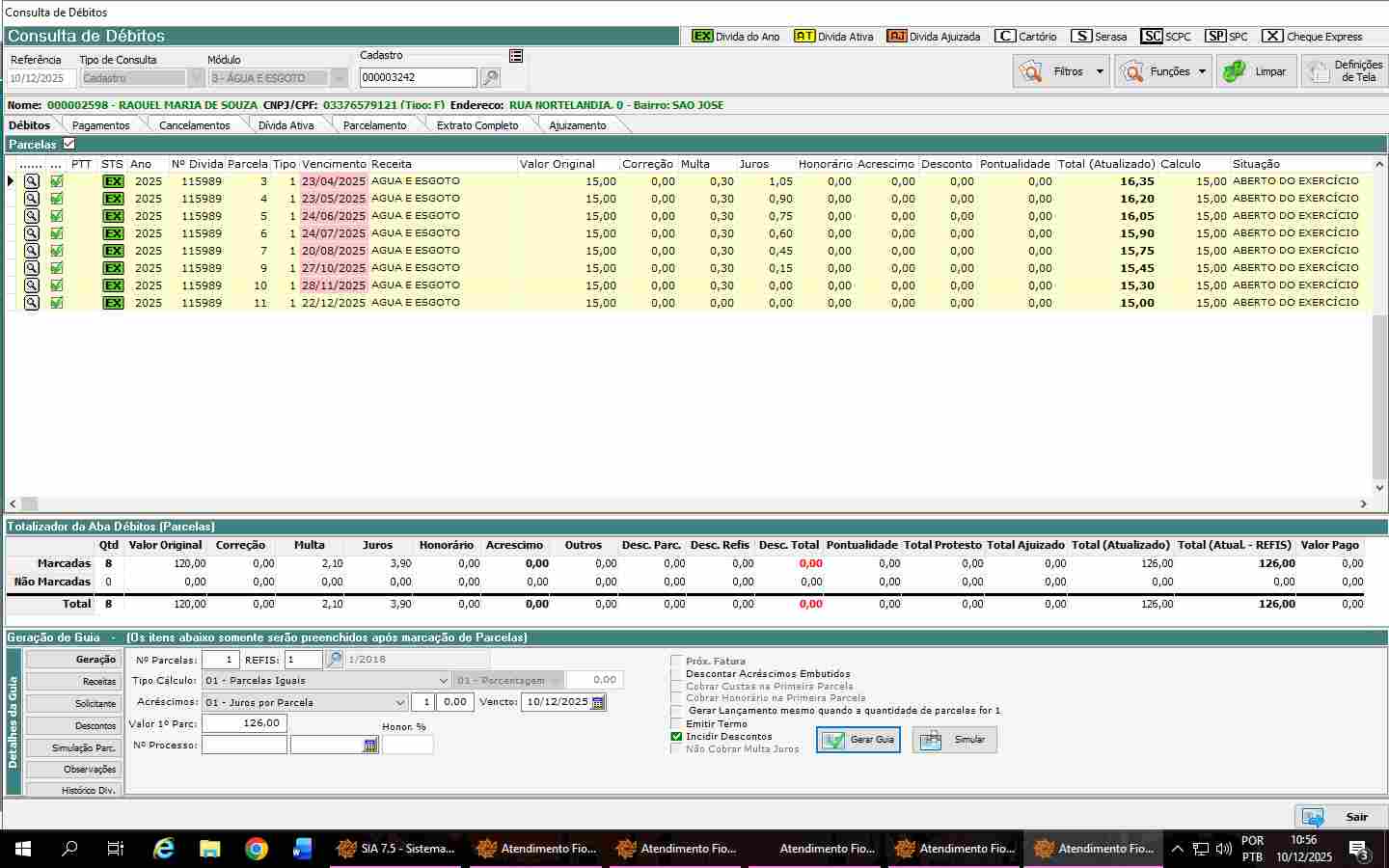
Task: Click the magnifier search icon beside Cadastro field
Action: pyautogui.click(x=490, y=78)
